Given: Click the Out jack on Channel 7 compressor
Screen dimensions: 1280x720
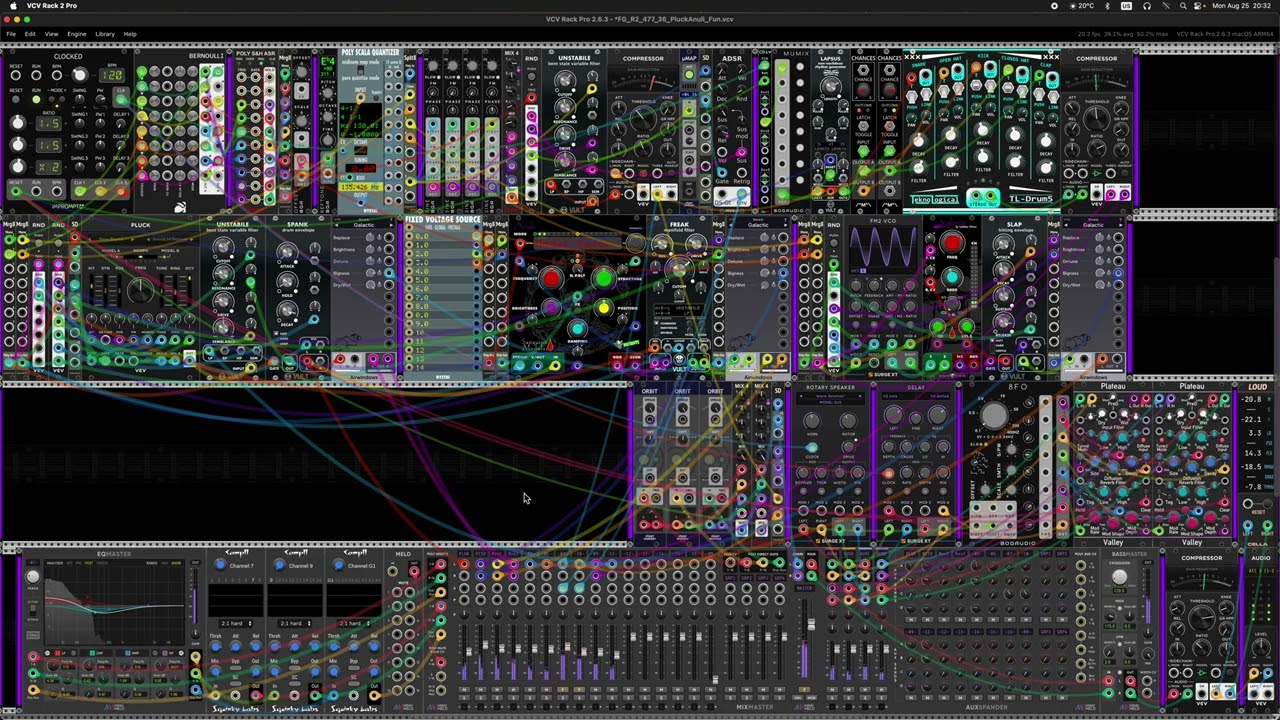Looking at the screenshot, I should tap(255, 696).
